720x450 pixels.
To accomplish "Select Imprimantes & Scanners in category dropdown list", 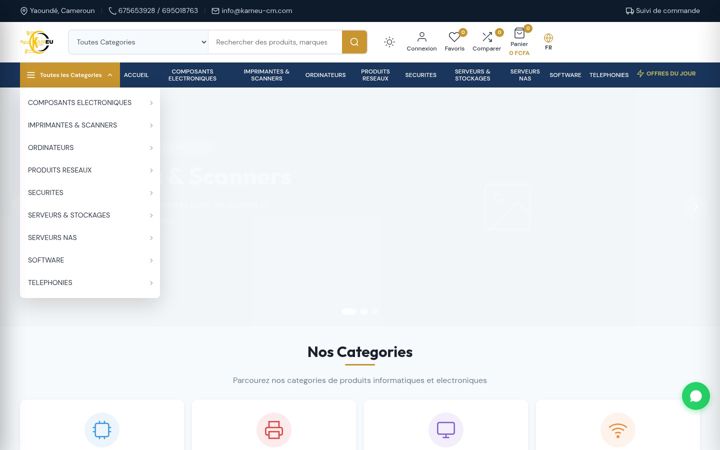I will (90, 125).
